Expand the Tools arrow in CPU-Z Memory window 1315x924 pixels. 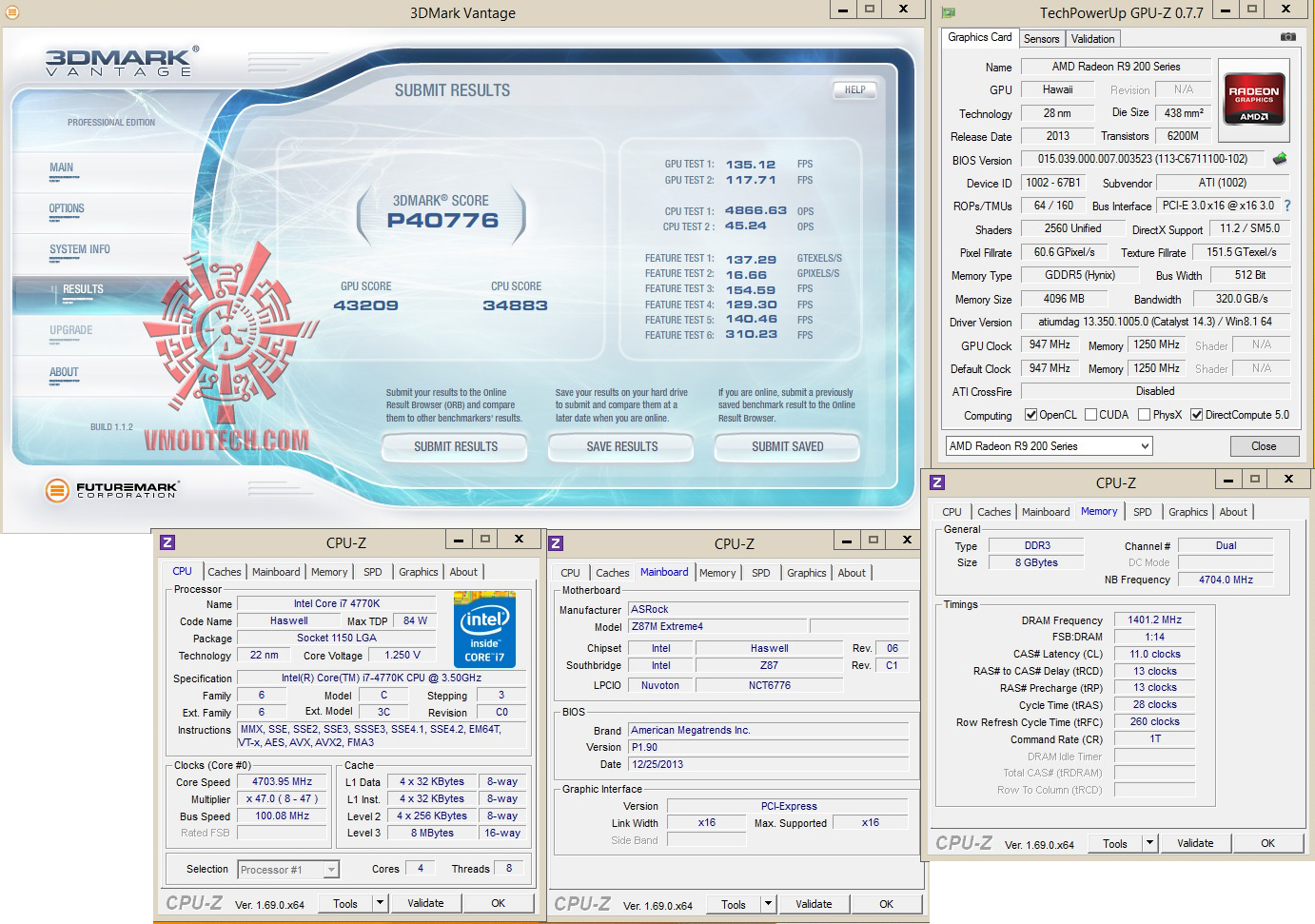[x=1149, y=843]
